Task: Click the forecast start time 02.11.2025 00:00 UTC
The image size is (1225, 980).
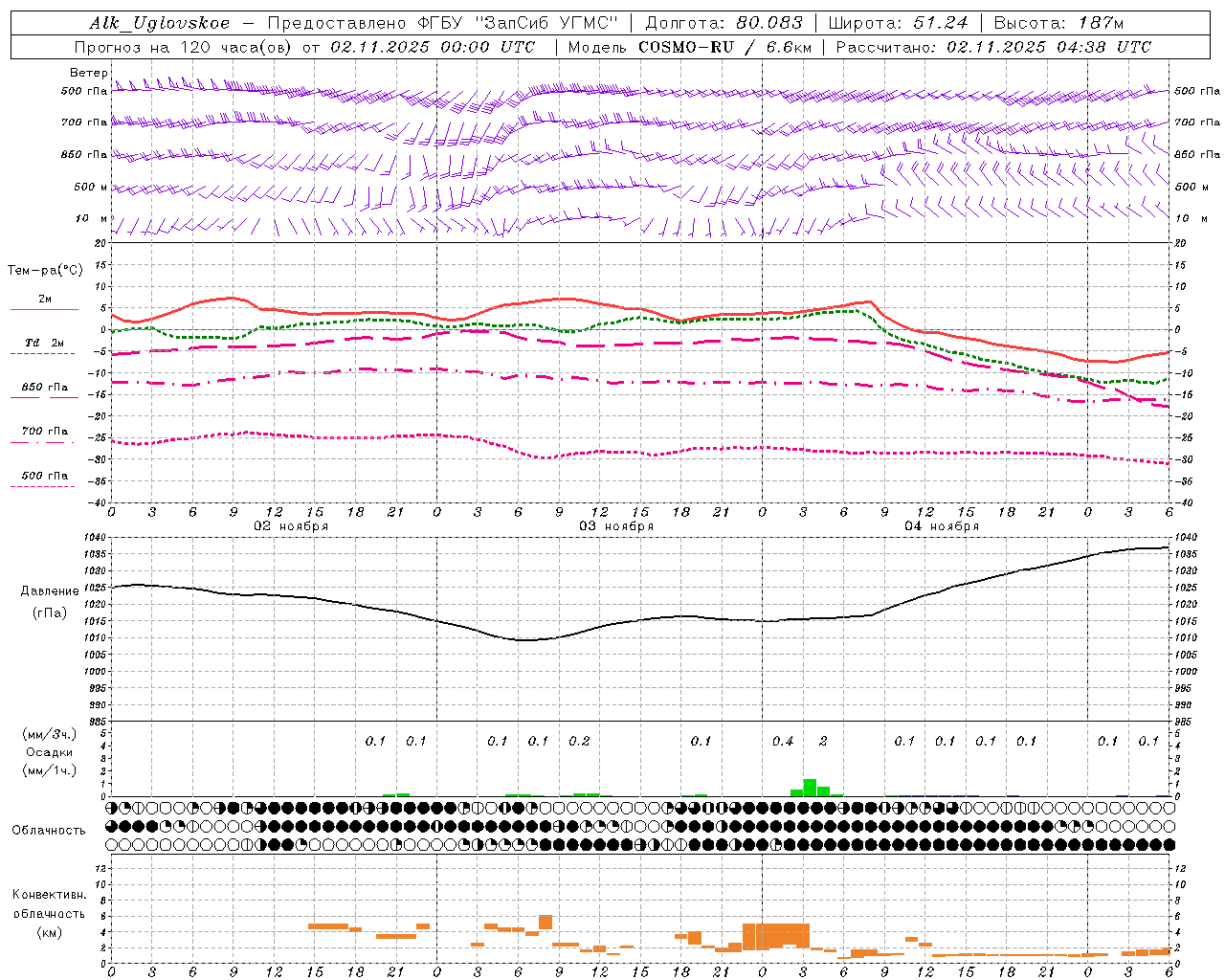Action: 434,47
